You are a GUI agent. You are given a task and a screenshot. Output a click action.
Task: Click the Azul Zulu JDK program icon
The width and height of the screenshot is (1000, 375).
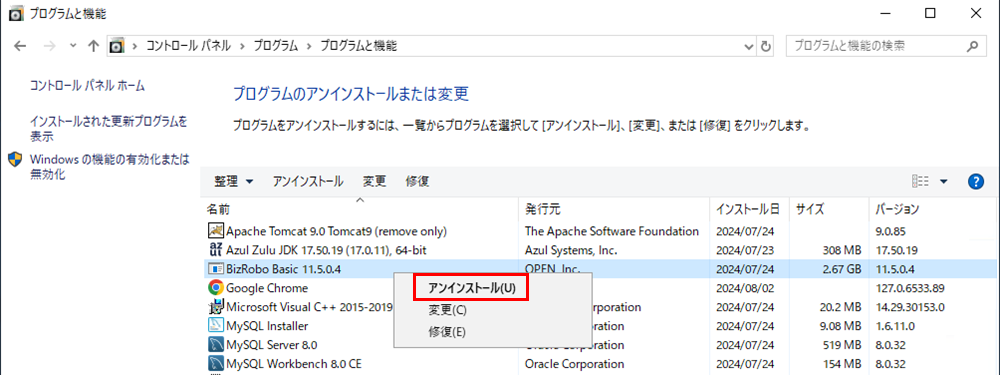pos(216,250)
